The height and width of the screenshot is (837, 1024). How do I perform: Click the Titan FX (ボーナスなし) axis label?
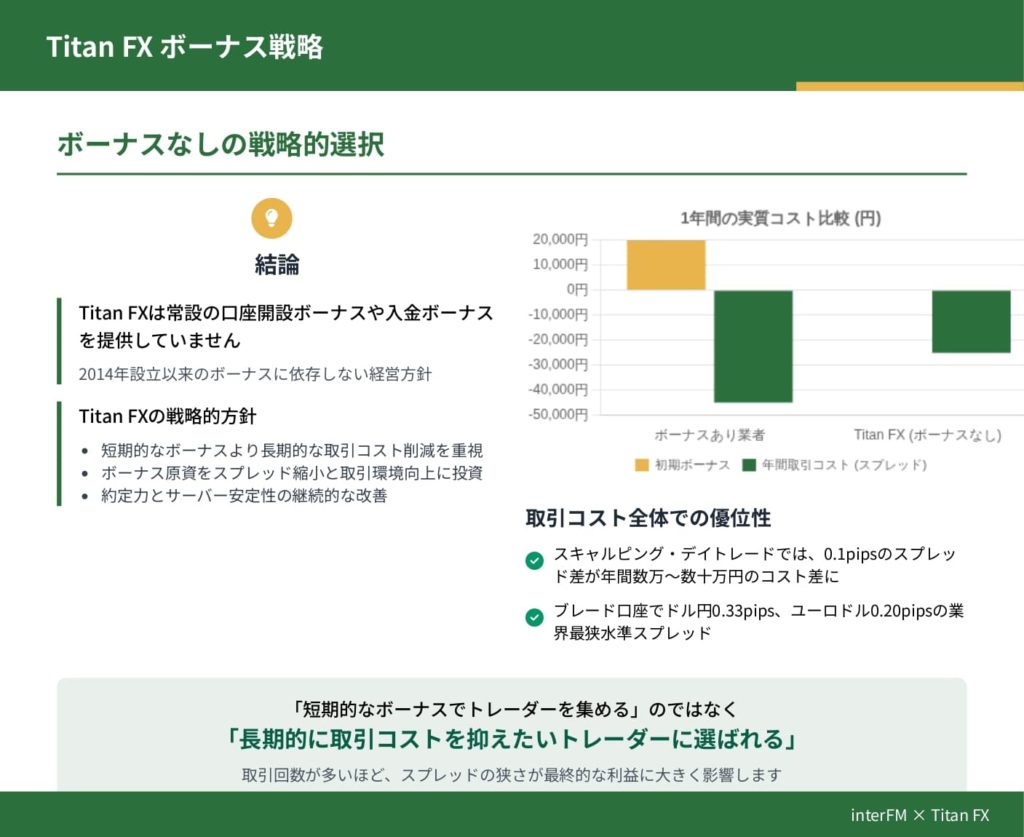927,435
